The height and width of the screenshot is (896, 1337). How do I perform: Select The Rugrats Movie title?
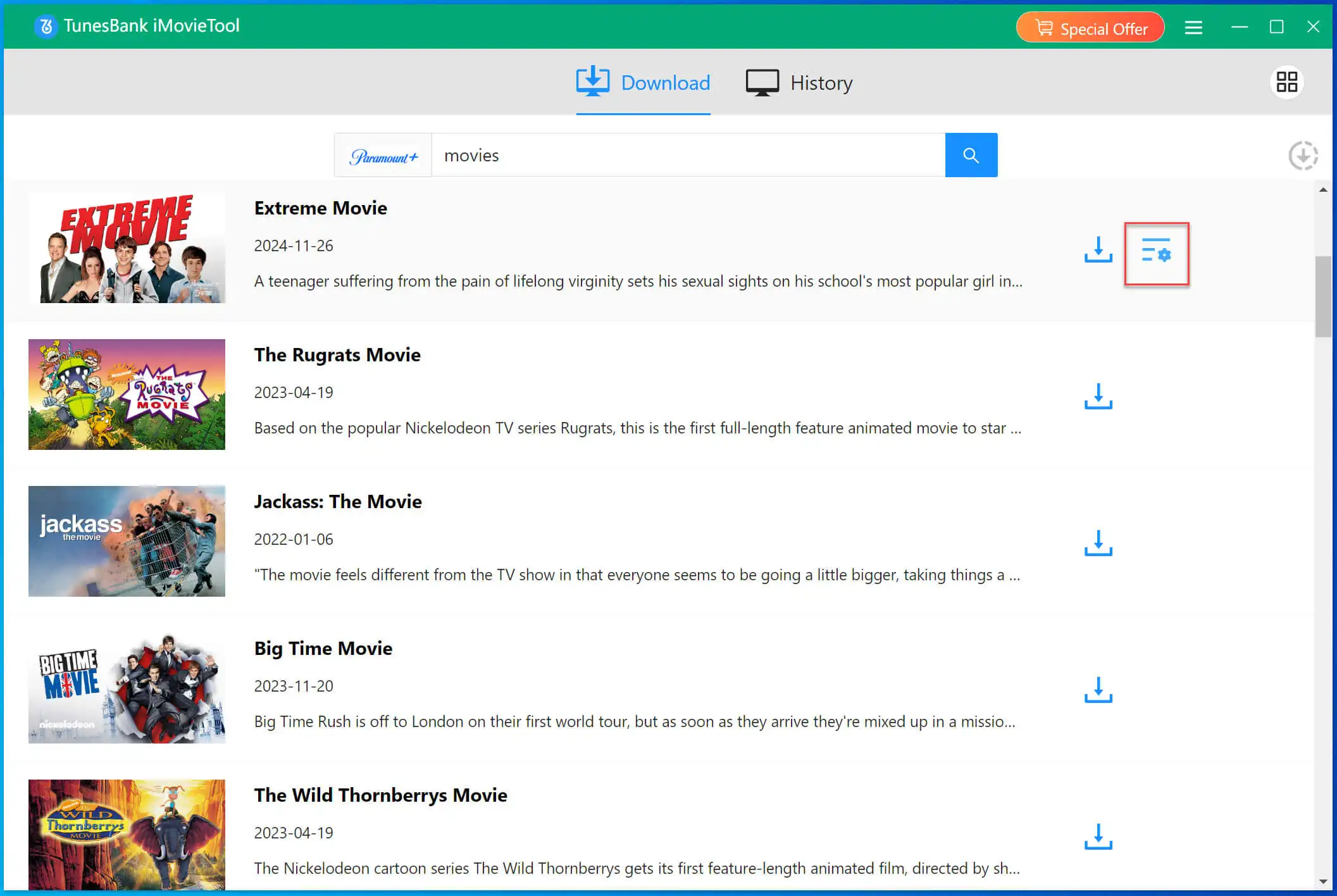click(x=337, y=355)
